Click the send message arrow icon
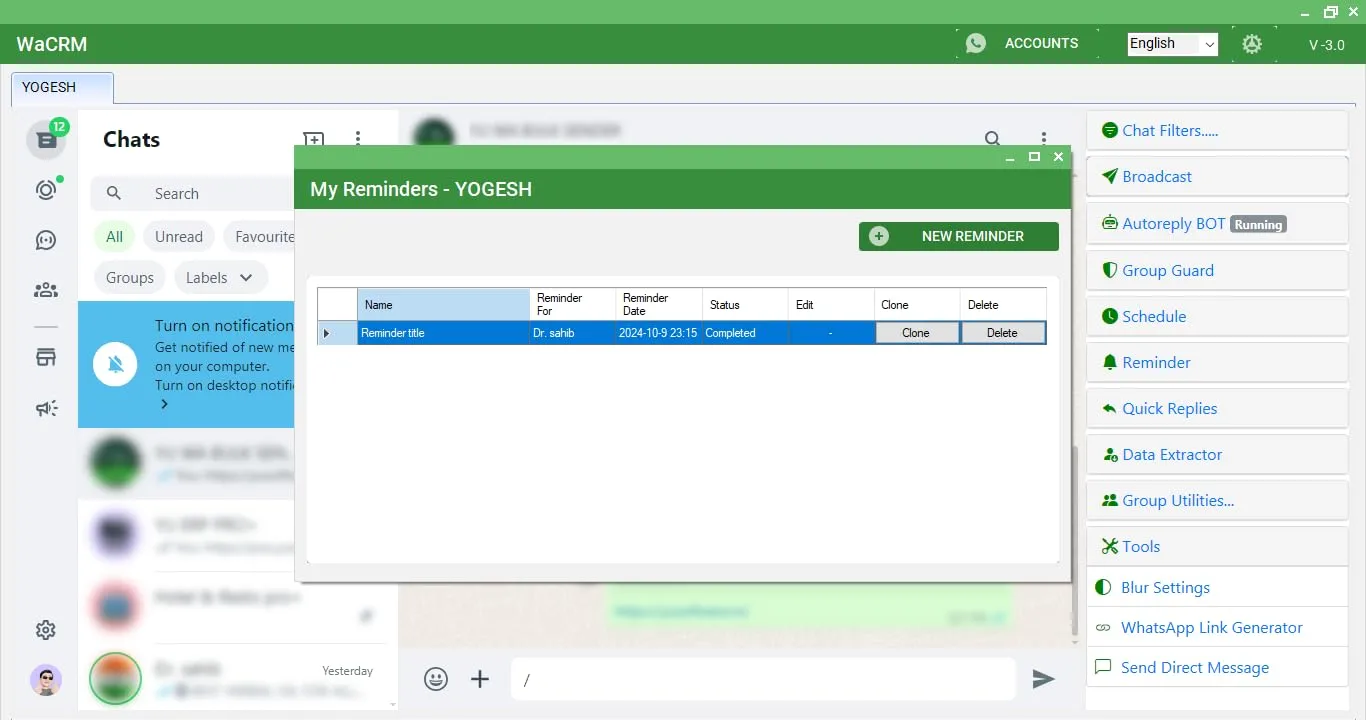 [x=1043, y=679]
